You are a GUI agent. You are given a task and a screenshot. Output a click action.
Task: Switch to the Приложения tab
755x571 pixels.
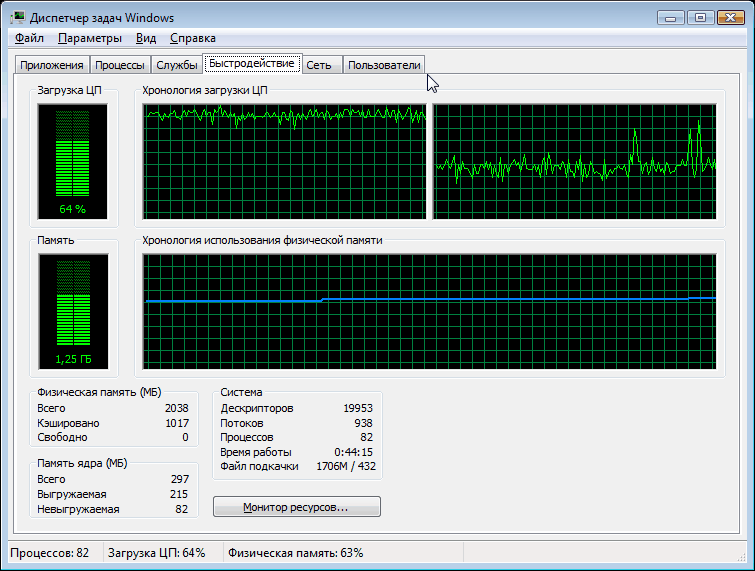52,65
